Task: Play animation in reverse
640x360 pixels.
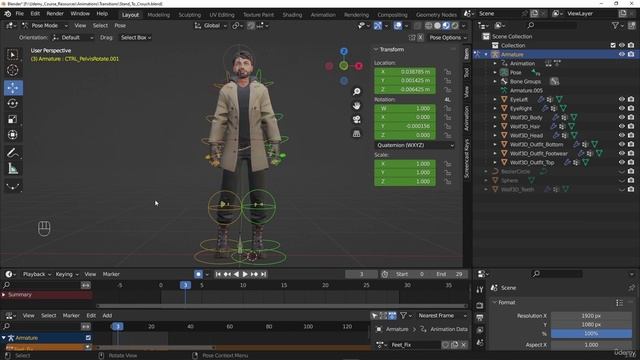Action: (236, 274)
